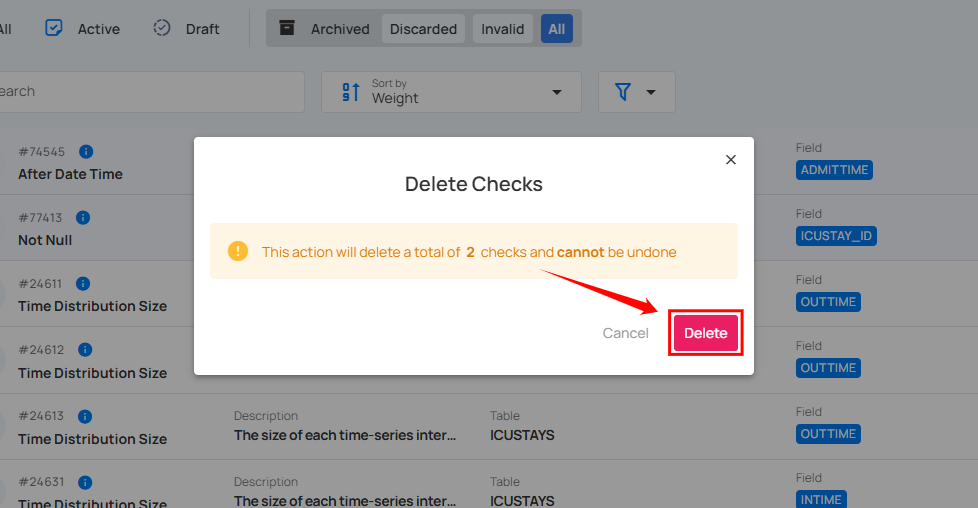Click the search input field
Image resolution: width=978 pixels, height=508 pixels.
pos(152,92)
